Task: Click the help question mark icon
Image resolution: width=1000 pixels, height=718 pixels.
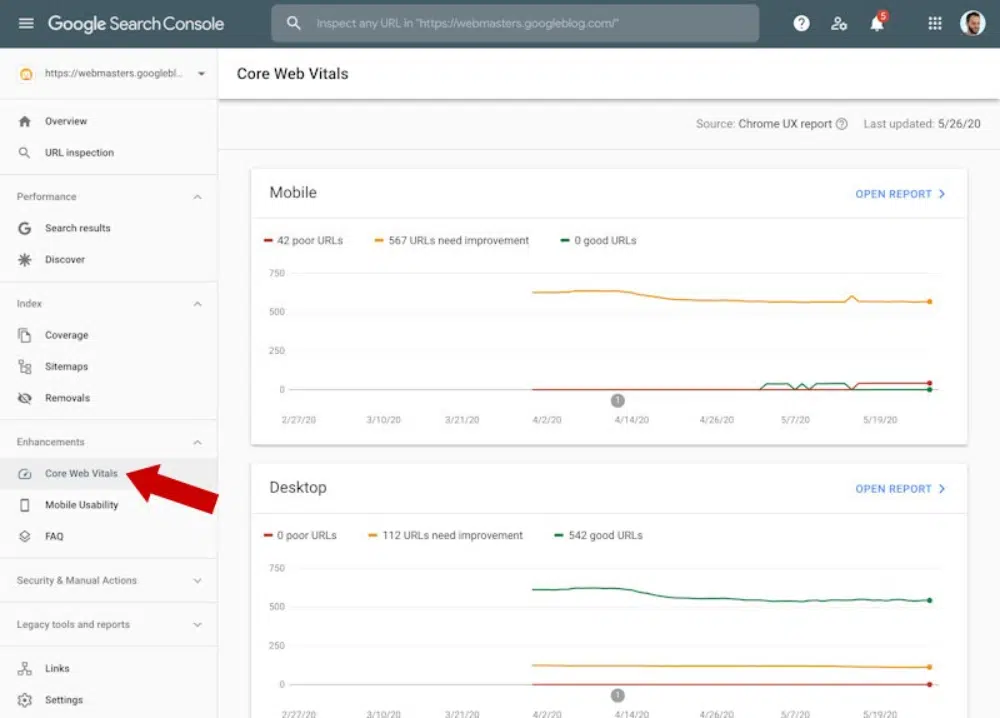Action: coord(801,23)
